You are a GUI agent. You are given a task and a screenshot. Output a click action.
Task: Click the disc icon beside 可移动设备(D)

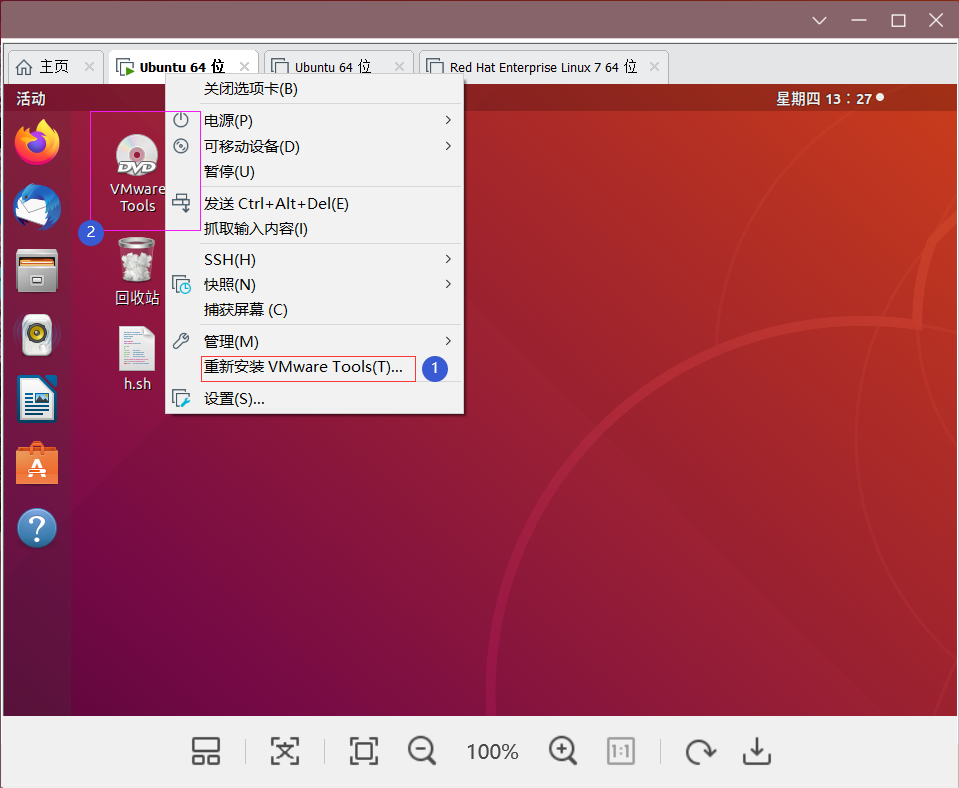181,146
